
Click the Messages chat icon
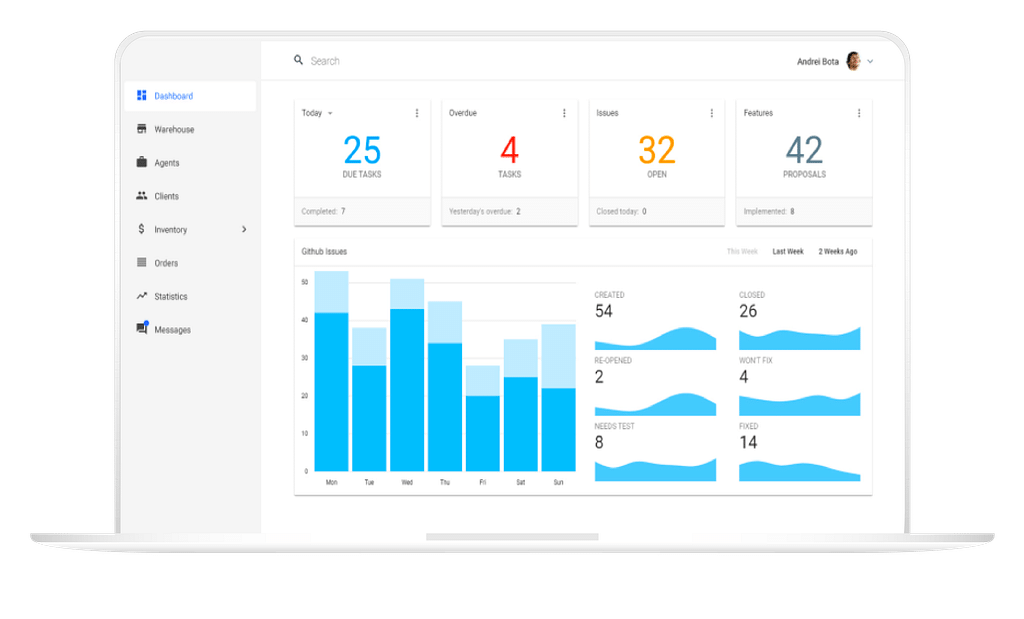point(142,329)
